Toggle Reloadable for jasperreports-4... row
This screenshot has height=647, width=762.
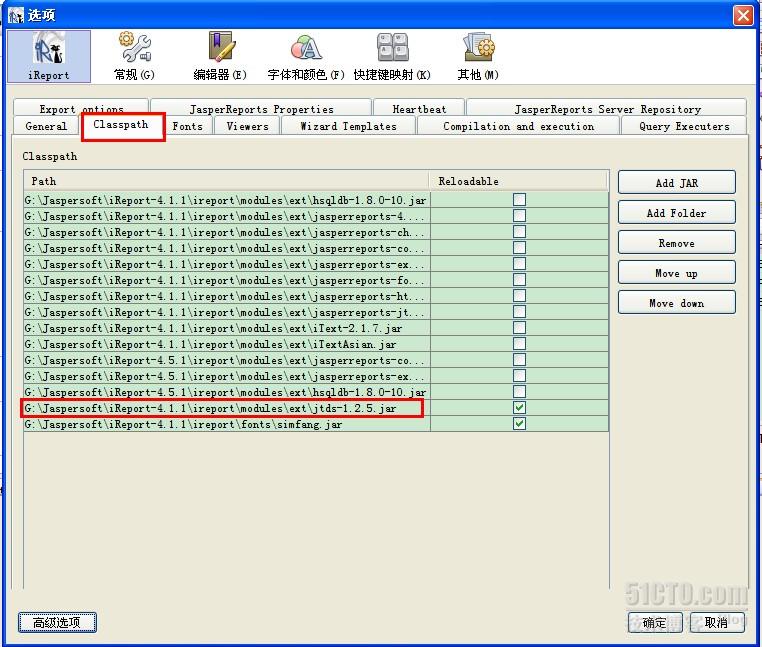click(520, 216)
